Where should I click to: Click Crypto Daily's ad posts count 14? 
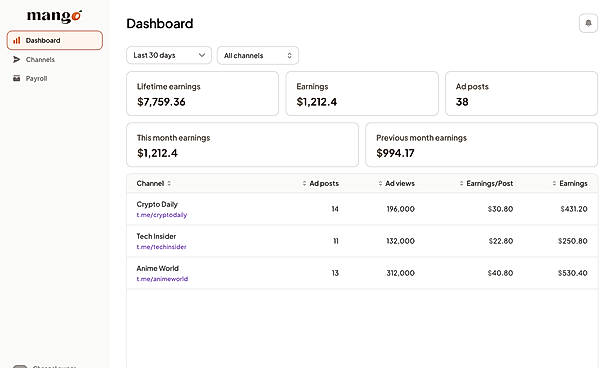pyautogui.click(x=335, y=209)
